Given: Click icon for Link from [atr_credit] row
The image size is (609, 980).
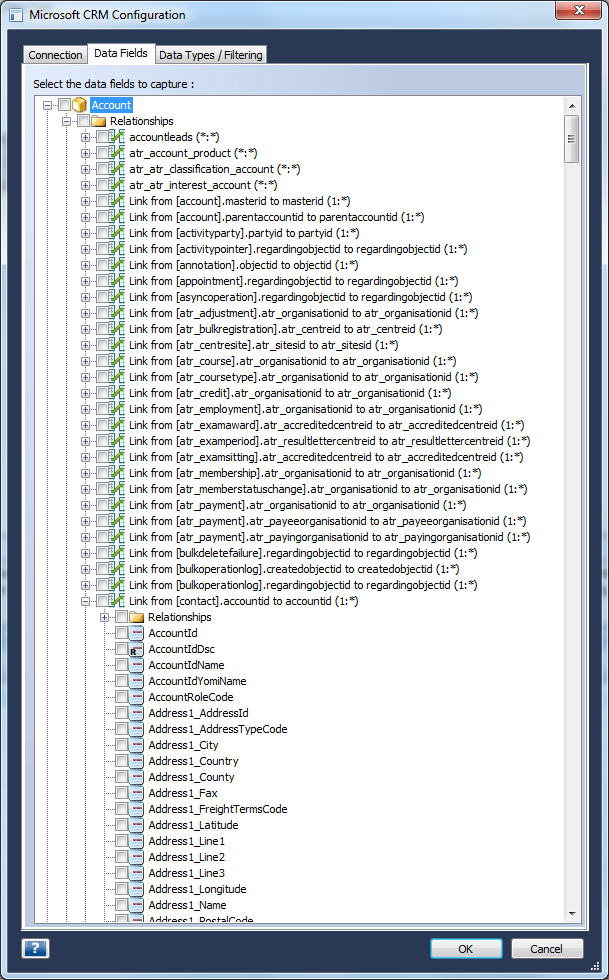Looking at the screenshot, I should (x=118, y=393).
